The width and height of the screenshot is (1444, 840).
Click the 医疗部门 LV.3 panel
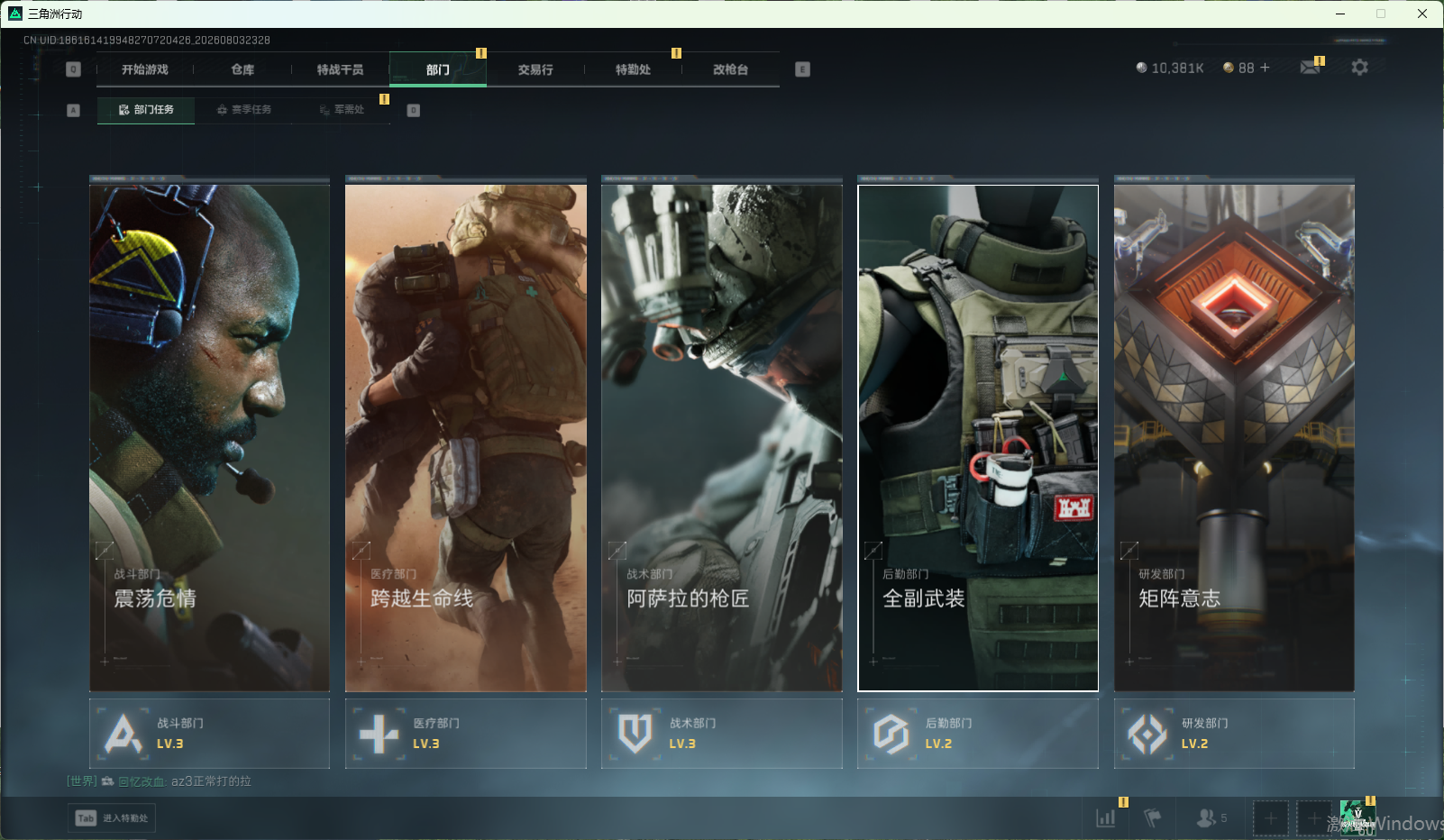pos(466,734)
